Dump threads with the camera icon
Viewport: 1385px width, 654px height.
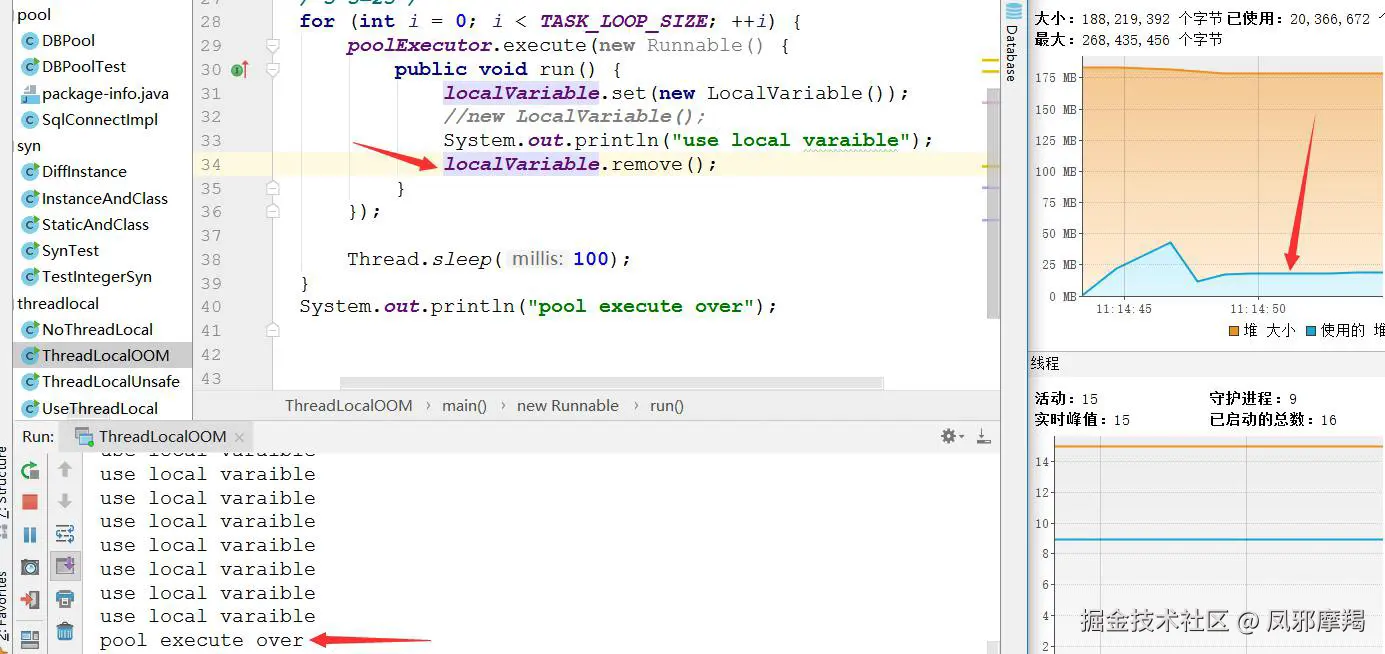click(x=30, y=567)
